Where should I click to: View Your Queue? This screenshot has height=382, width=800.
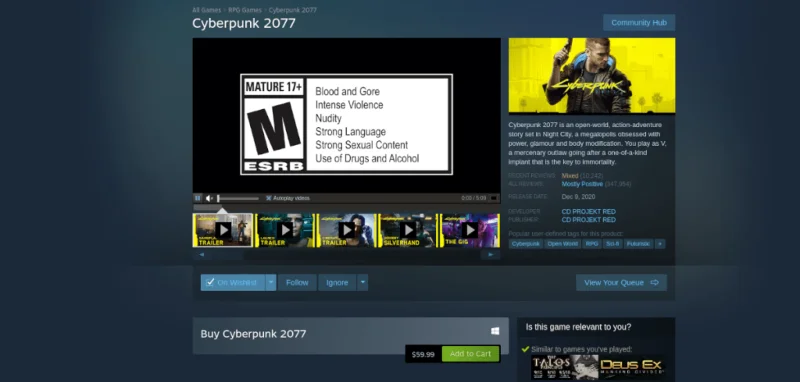click(x=621, y=283)
